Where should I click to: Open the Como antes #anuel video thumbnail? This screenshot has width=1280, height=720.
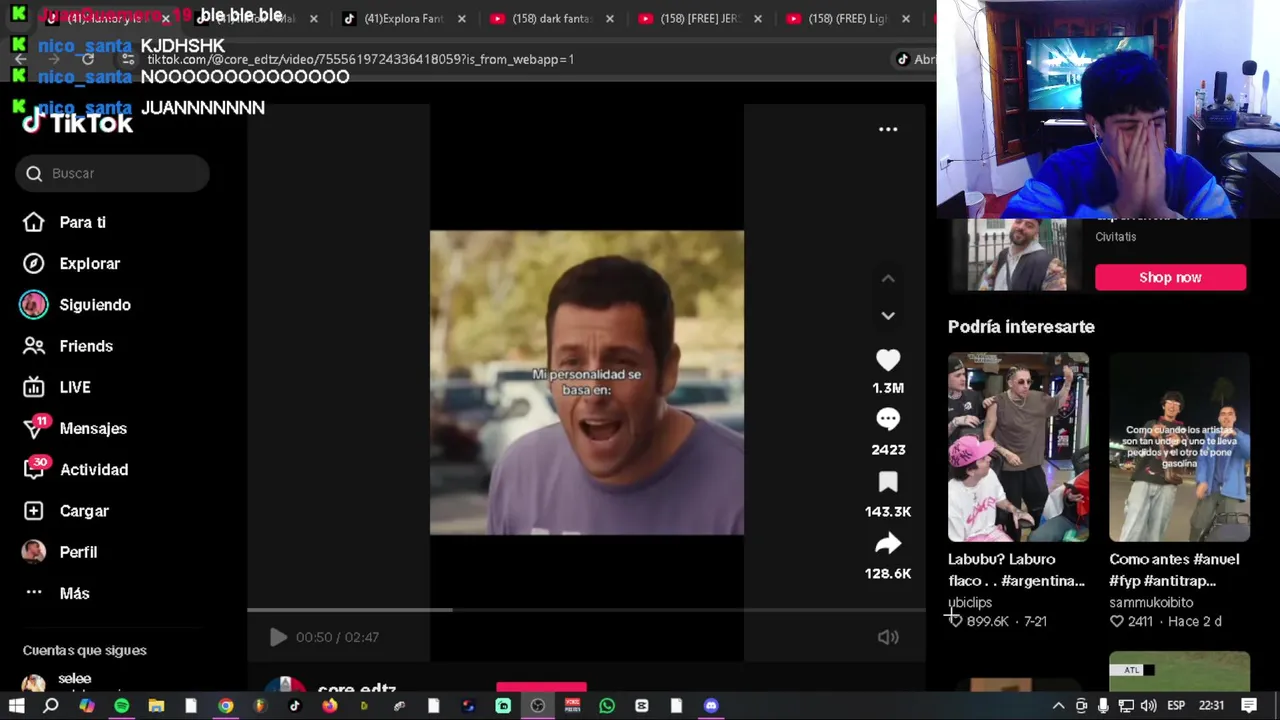tap(1179, 447)
